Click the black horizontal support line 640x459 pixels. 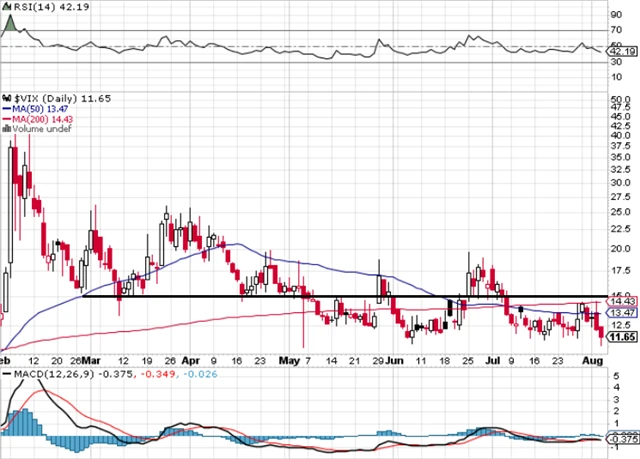(300, 296)
